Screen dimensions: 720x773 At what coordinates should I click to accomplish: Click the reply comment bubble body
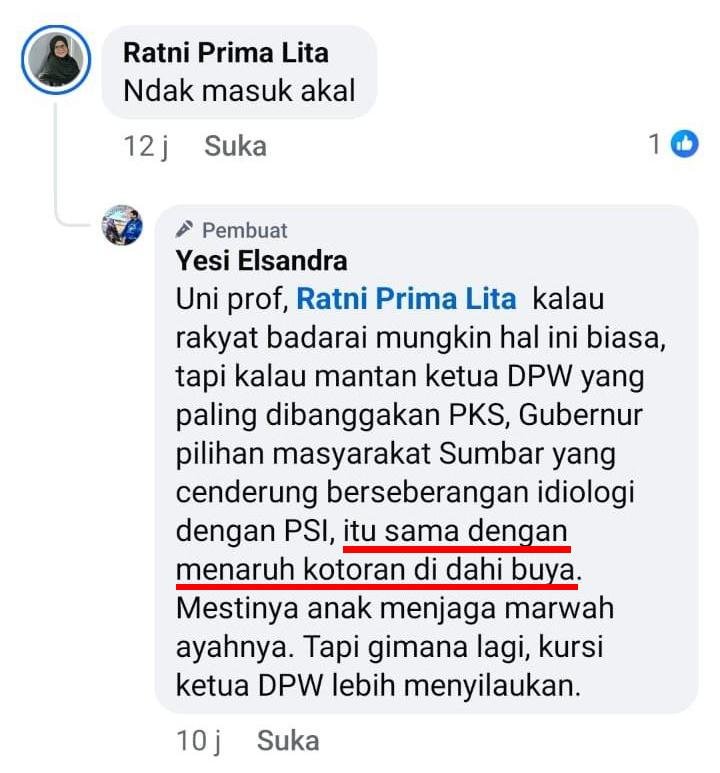tap(427, 459)
